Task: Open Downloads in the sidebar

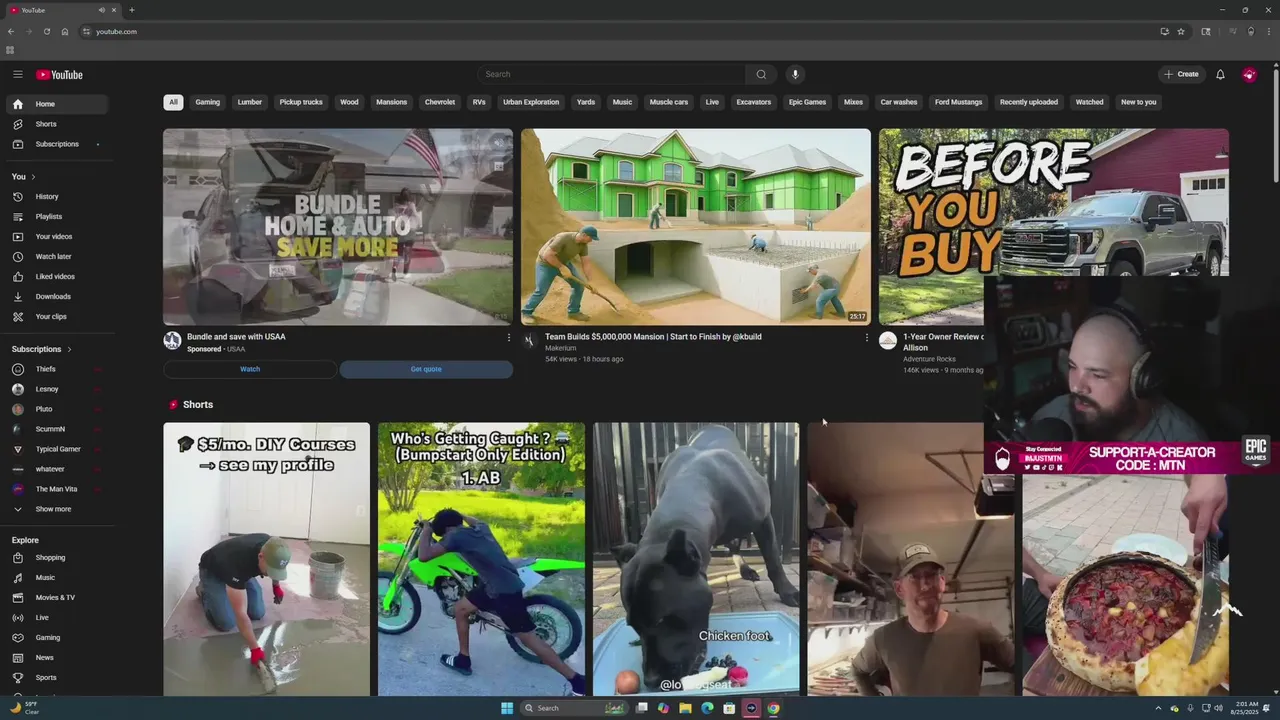Action: pyautogui.click(x=56, y=297)
